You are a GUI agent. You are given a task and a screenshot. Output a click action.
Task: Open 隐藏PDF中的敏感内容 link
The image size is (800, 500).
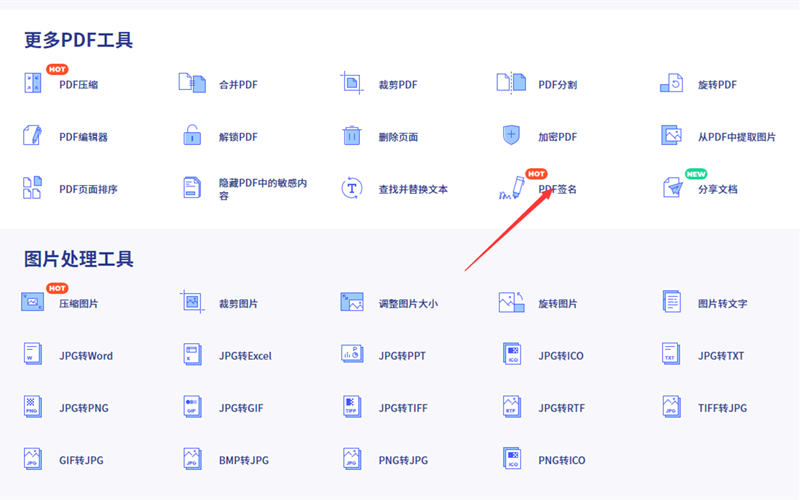coord(262,189)
